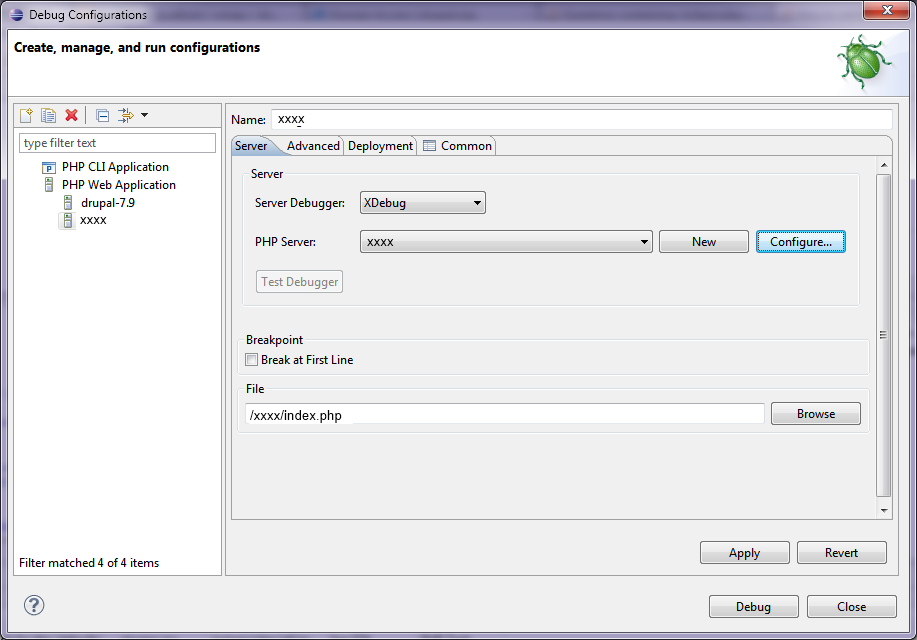Click the New launch configuration icon
The image size is (917, 640).
coord(26,115)
